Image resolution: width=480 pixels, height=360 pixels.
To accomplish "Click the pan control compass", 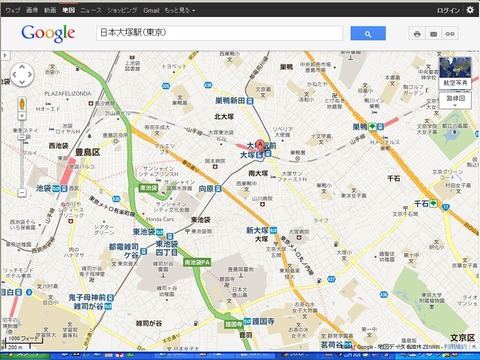I will pos(22,75).
